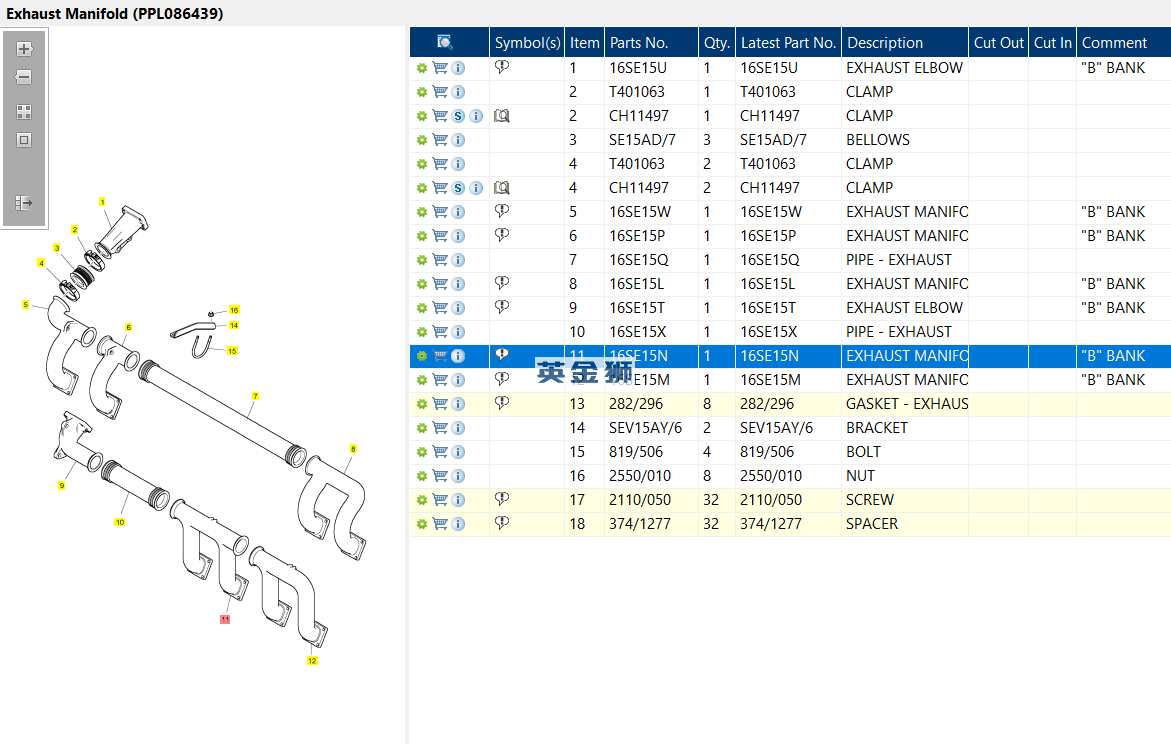Click the S icon on item 4 CH11497 row
Image resolution: width=1171 pixels, height=744 pixels.
pyautogui.click(x=459, y=187)
